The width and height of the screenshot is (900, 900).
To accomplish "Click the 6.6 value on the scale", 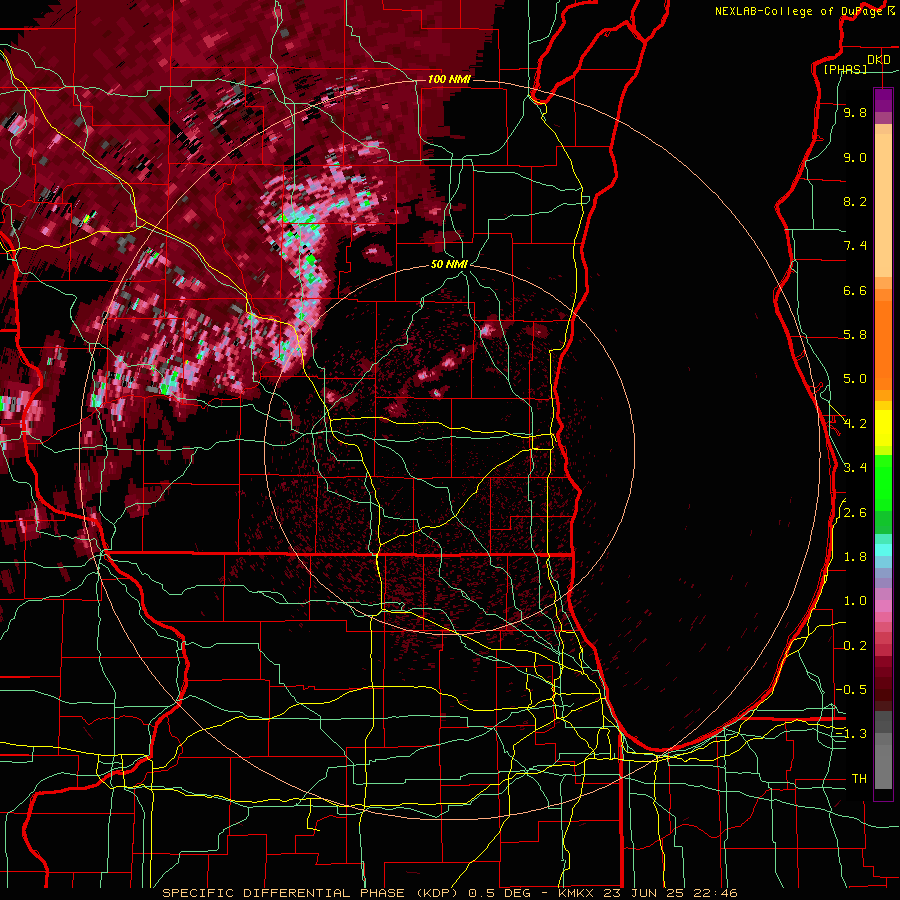I will [855, 290].
